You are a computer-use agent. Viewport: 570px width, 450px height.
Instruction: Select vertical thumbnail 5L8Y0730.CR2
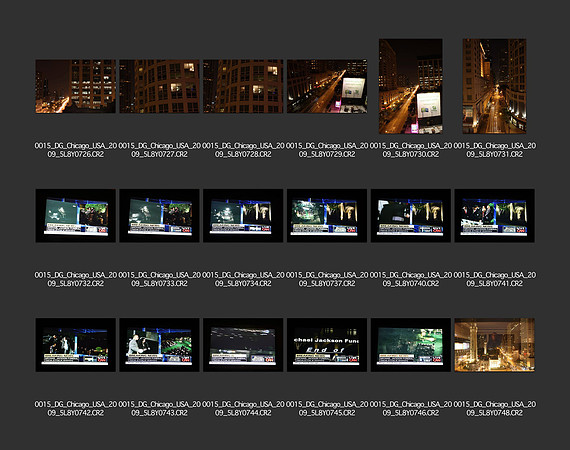411,86
